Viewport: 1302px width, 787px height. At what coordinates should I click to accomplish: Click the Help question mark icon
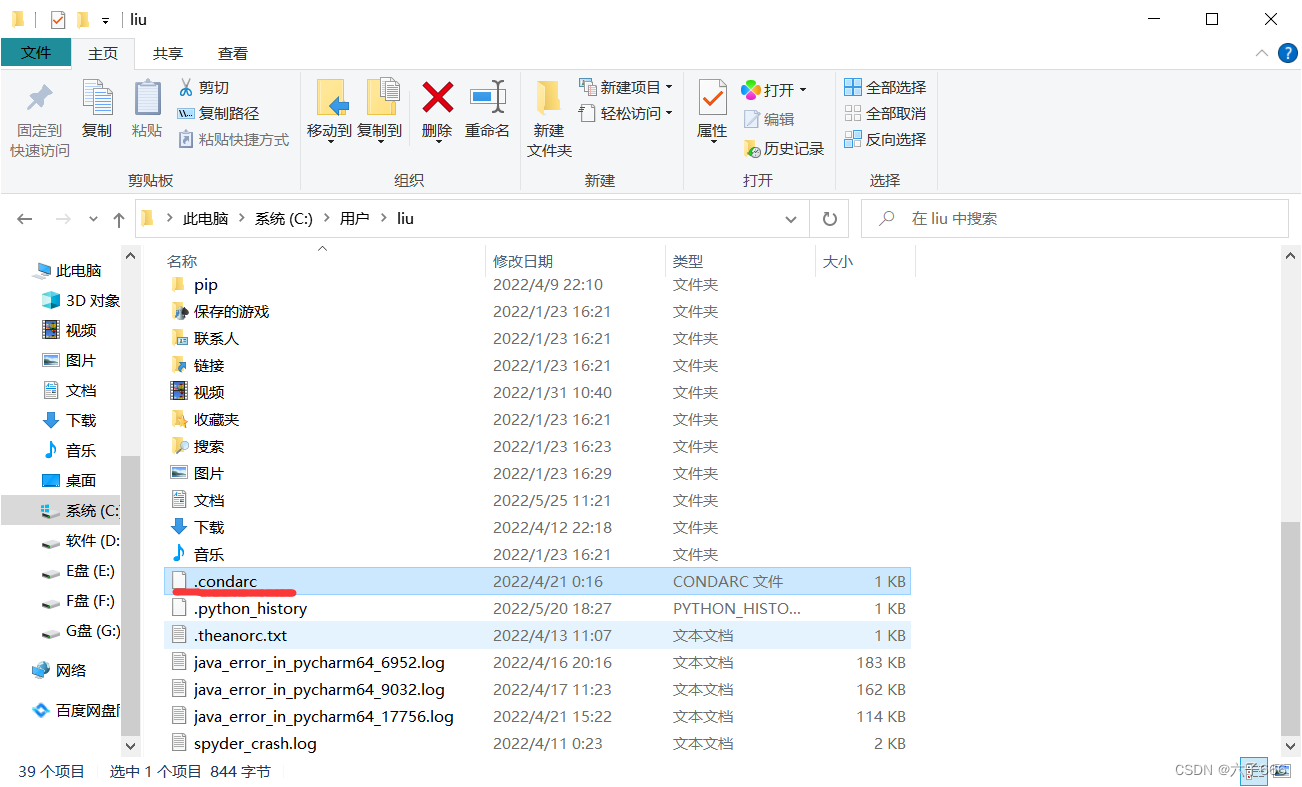(x=1288, y=53)
